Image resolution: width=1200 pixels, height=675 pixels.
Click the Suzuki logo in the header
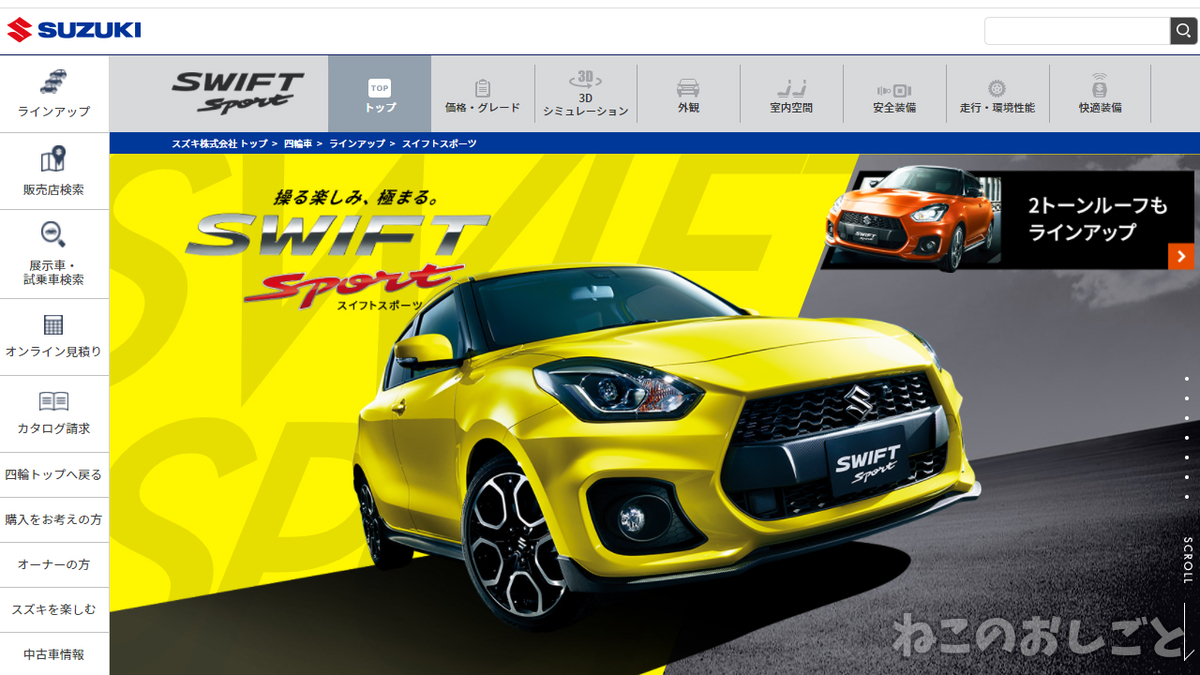coord(74,30)
